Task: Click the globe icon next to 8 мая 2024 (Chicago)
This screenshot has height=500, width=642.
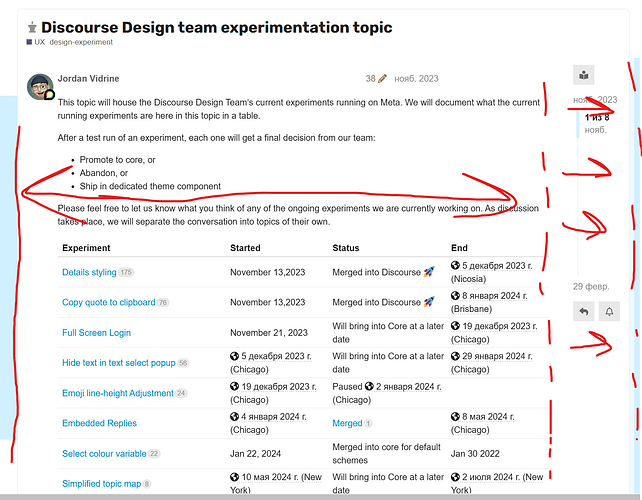Action: [x=455, y=416]
